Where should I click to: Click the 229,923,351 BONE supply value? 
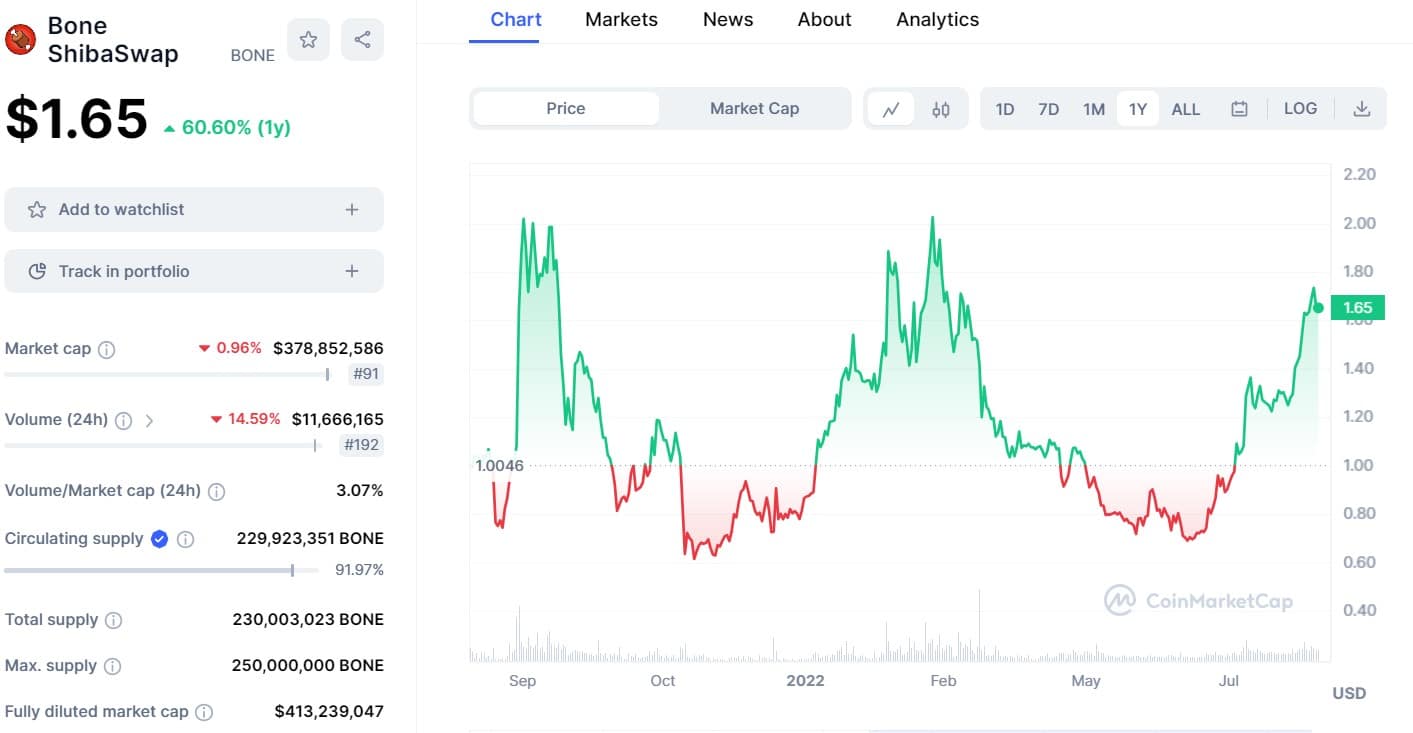coord(310,539)
